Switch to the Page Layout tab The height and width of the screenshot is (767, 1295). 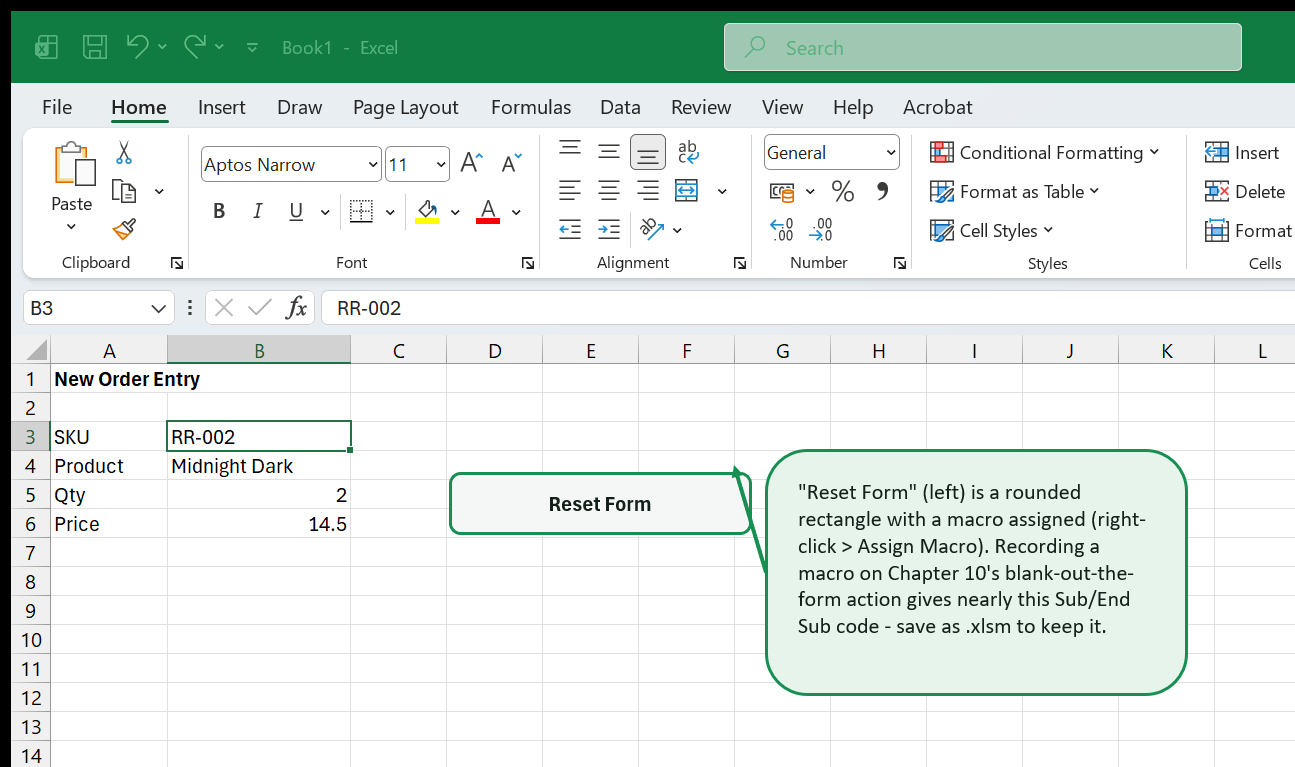[405, 107]
